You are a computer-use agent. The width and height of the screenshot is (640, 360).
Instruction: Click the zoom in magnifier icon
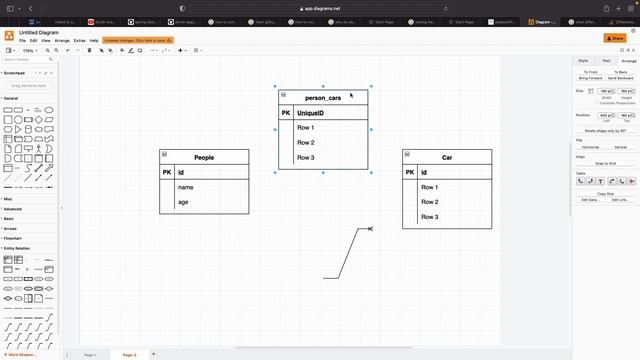point(47,51)
